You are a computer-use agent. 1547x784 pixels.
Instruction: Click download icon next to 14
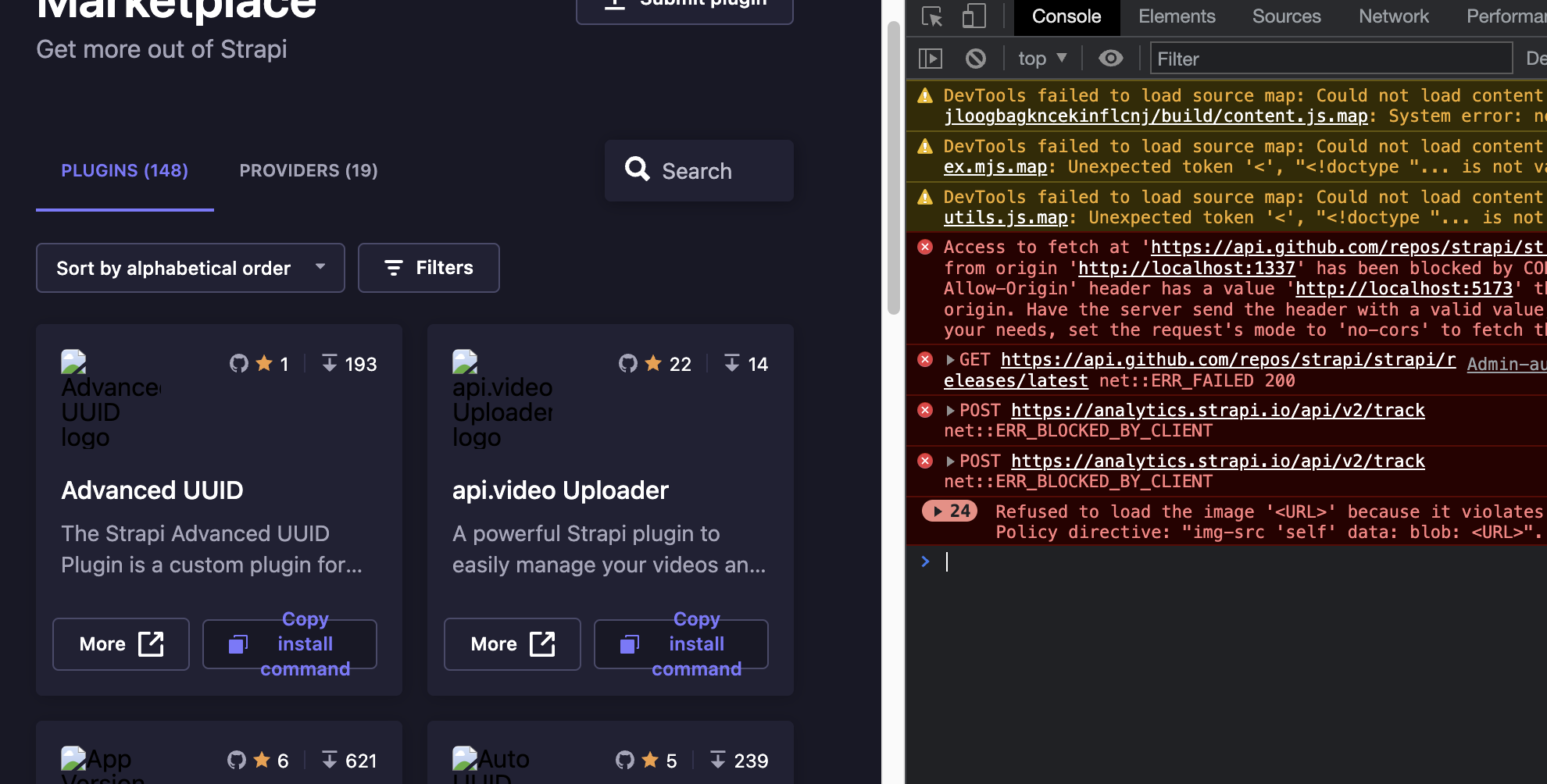point(732,363)
